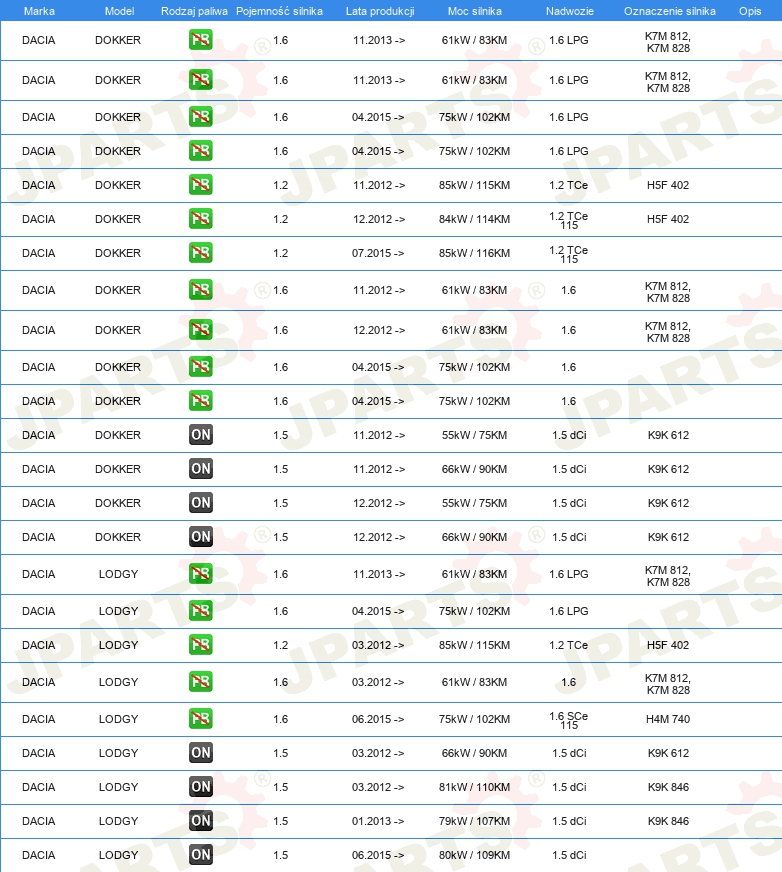Click the Opis column header

(x=750, y=11)
